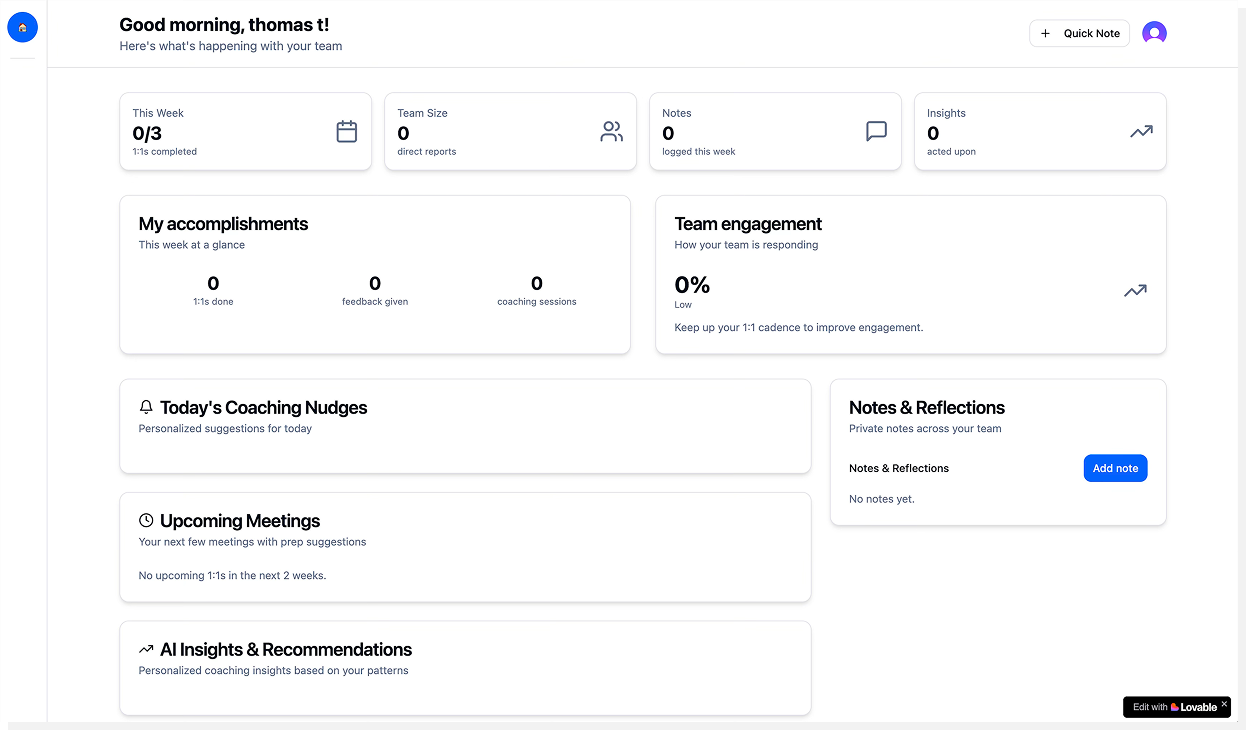Click "Keep up your 1:1 cadence" message
The height and width of the screenshot is (730, 1246).
coord(799,327)
